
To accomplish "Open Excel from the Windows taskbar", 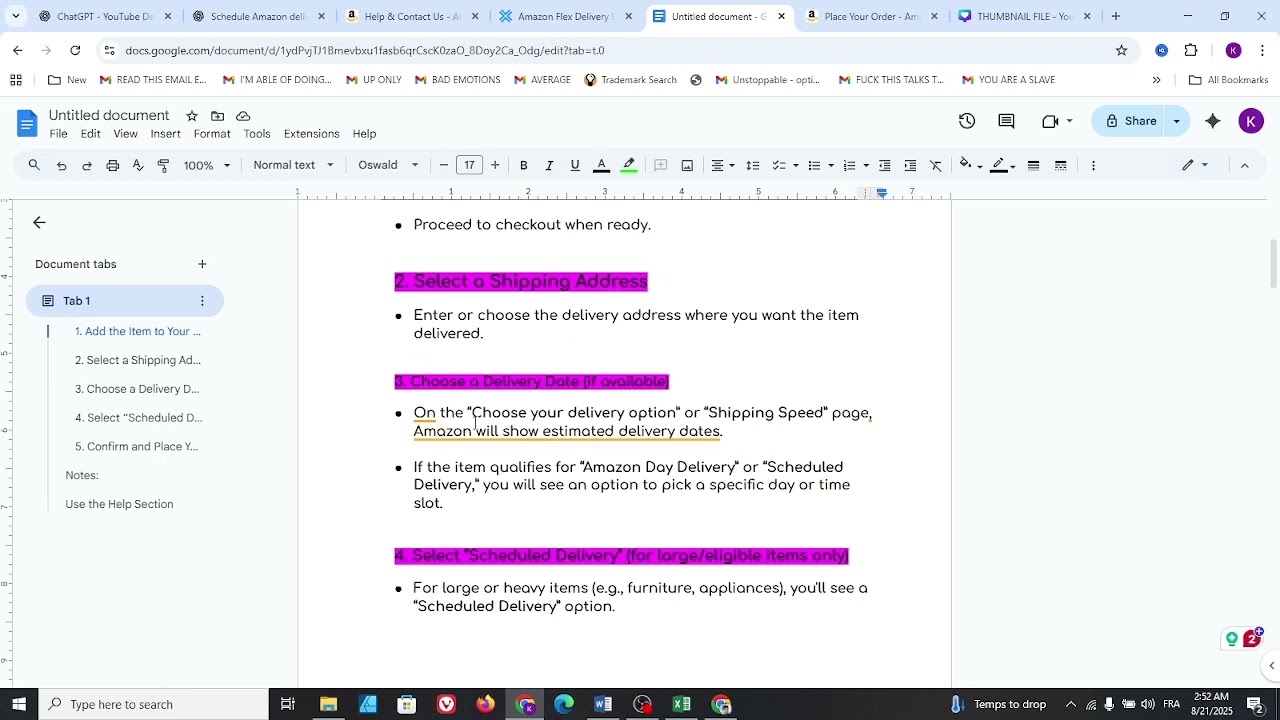I will point(682,705).
